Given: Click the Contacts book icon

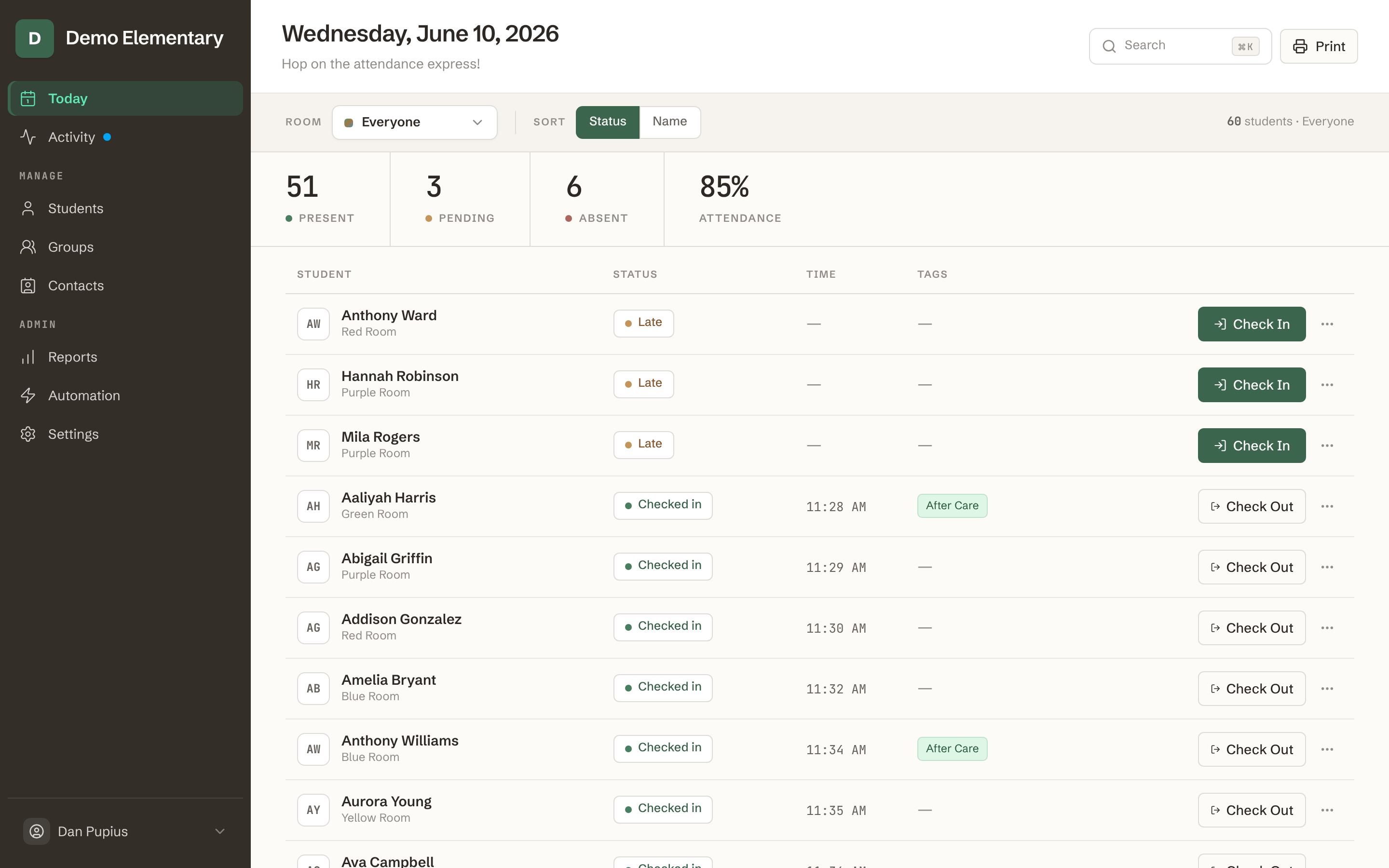Looking at the screenshot, I should (28, 286).
